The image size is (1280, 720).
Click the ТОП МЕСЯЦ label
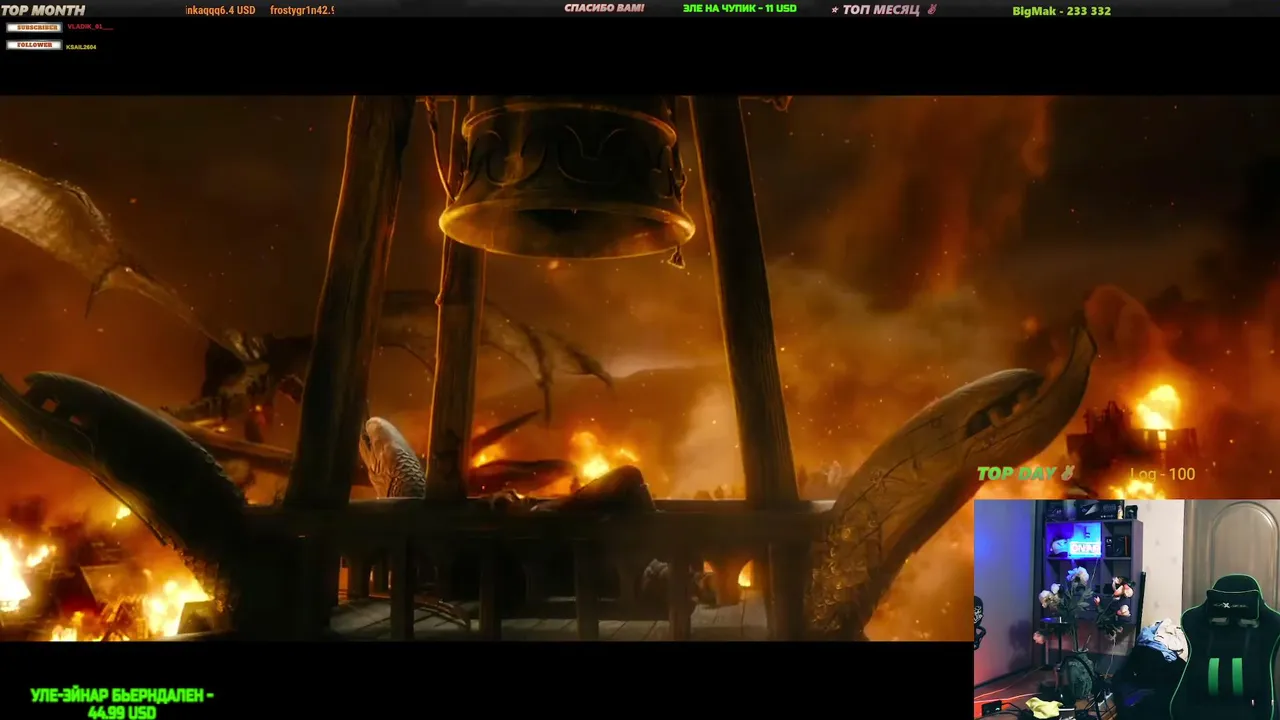pos(883,10)
